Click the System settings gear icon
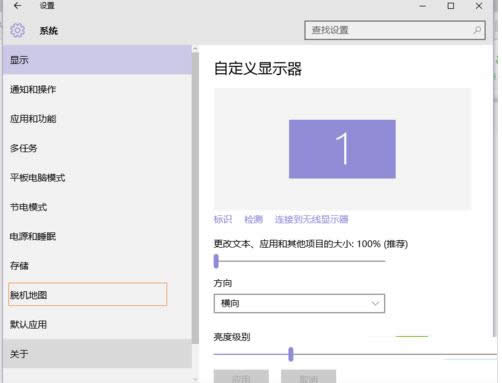 coord(17,30)
